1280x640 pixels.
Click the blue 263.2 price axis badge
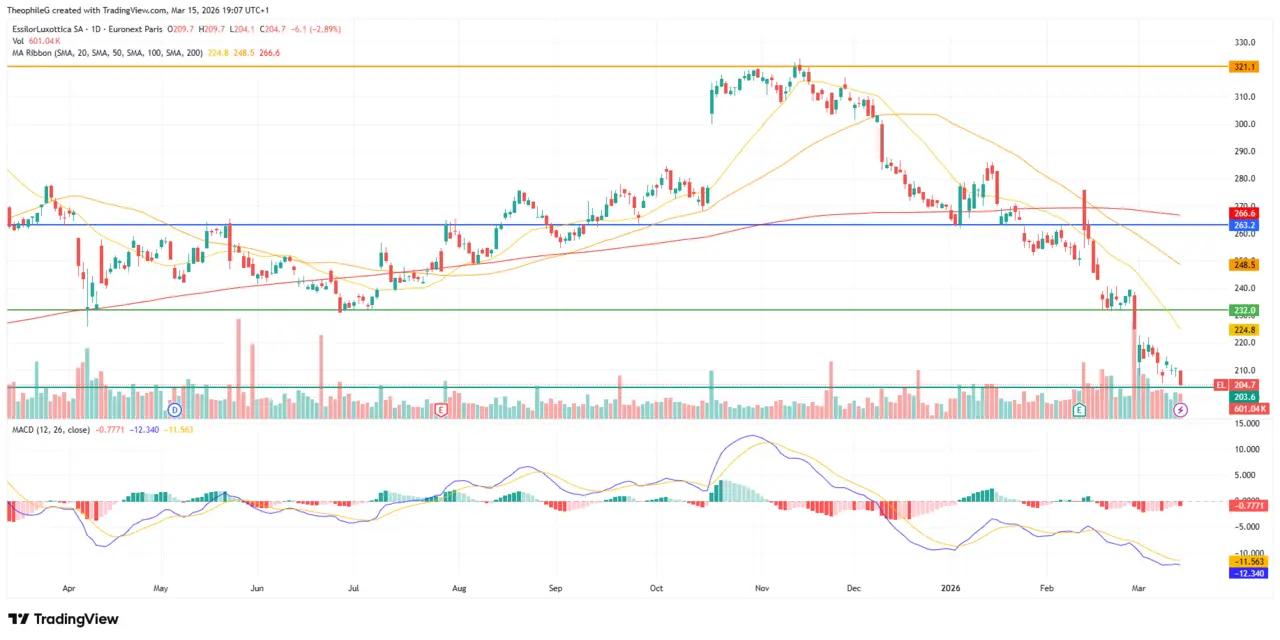1243,225
